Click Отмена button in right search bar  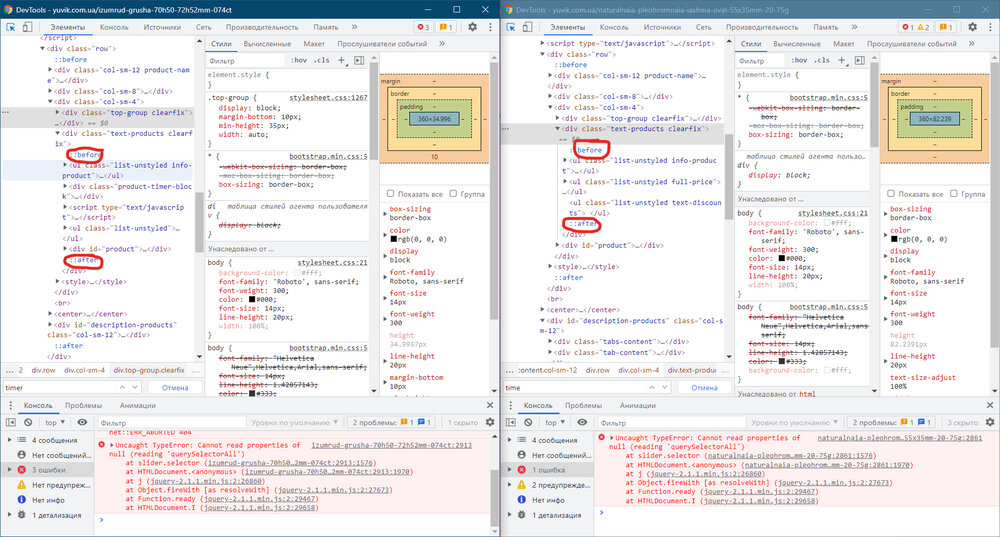click(704, 387)
